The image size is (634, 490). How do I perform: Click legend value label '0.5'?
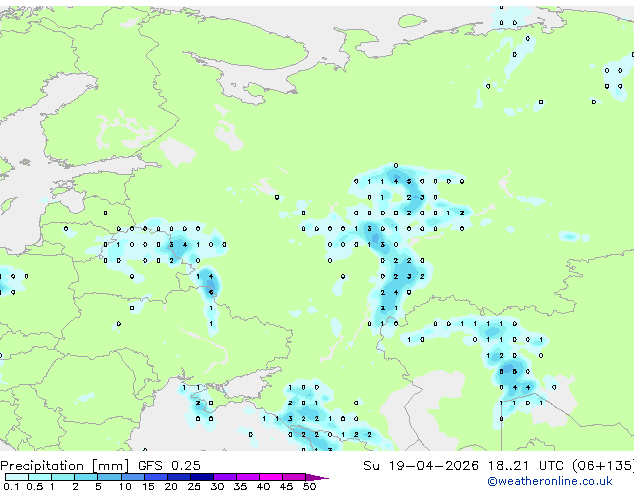[x=35, y=486]
